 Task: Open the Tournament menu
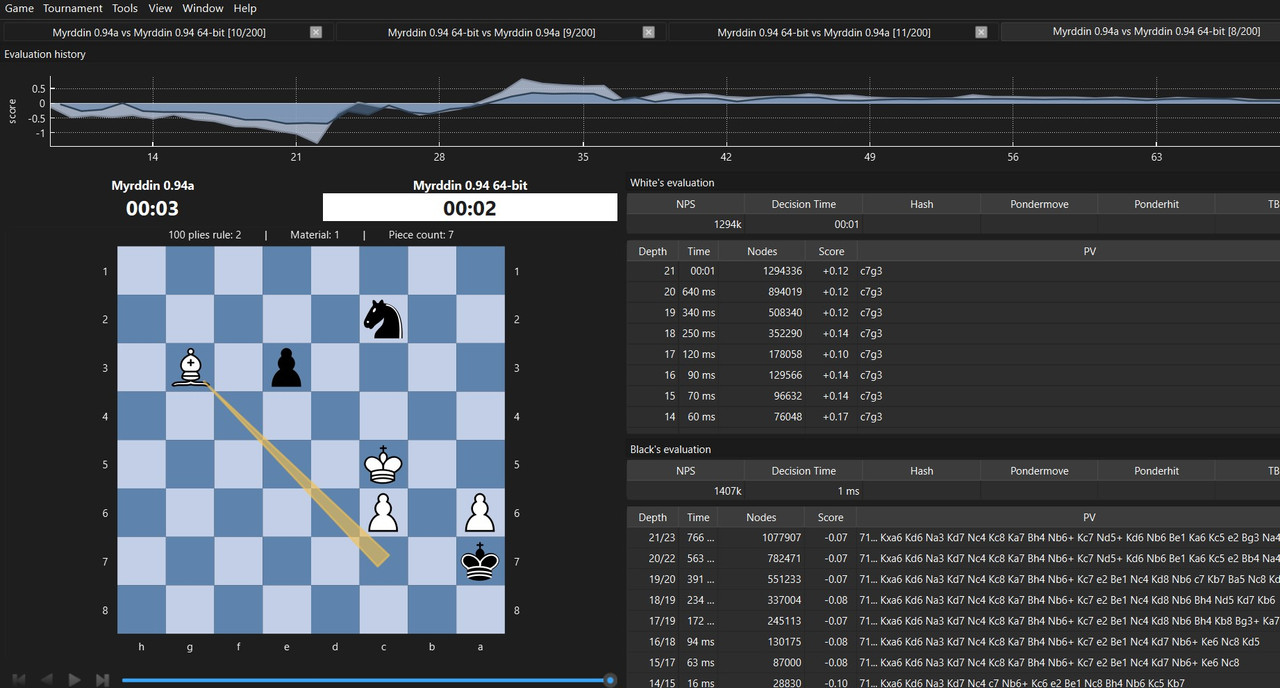point(73,8)
